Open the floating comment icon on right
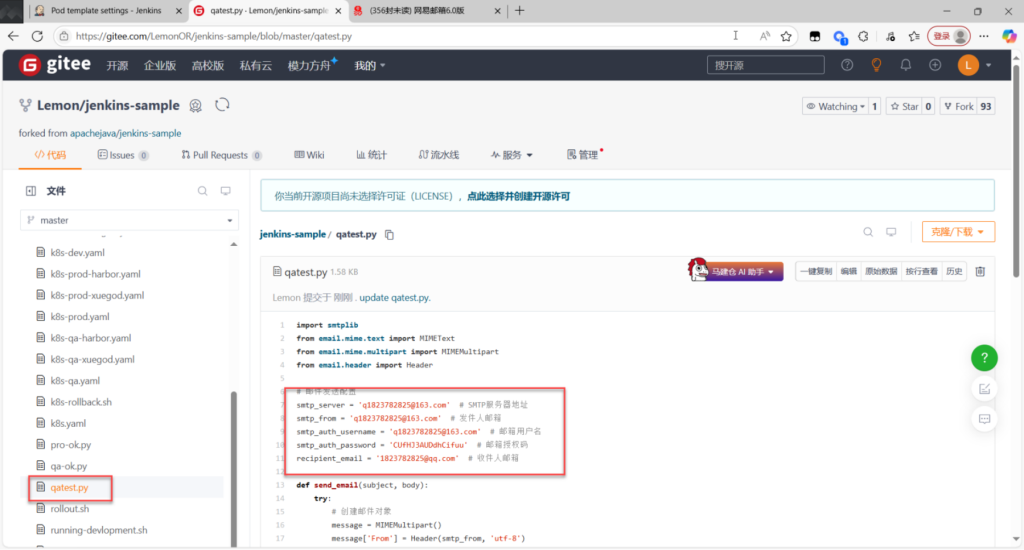 click(x=984, y=418)
